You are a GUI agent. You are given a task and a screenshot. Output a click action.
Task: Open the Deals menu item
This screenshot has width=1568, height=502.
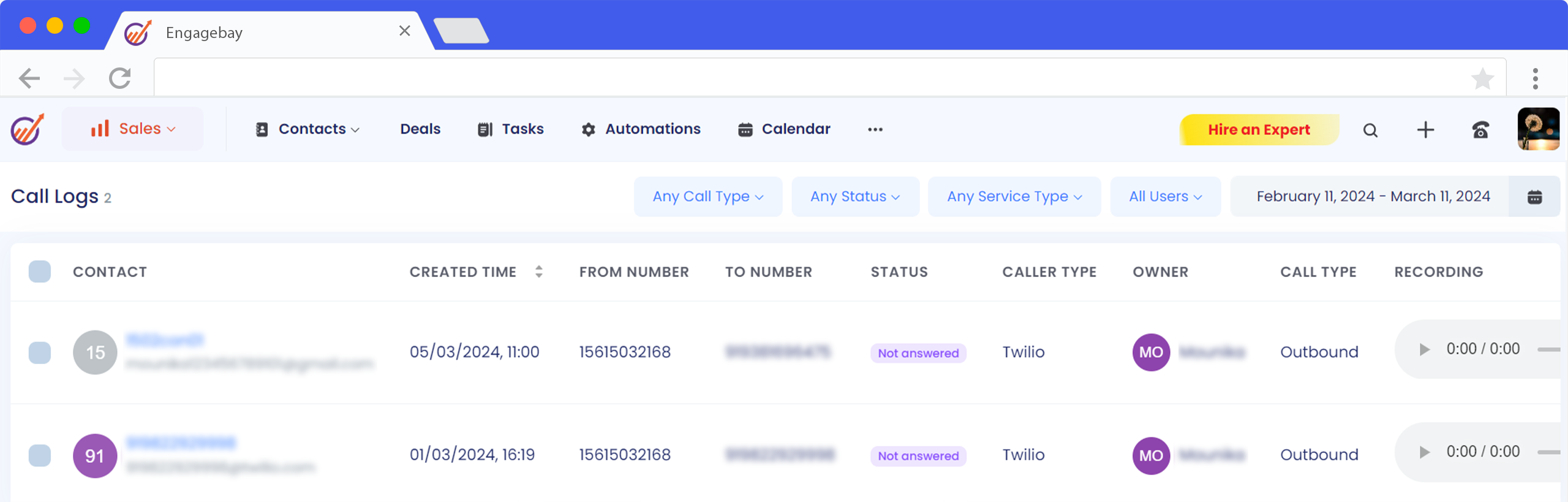tap(420, 129)
